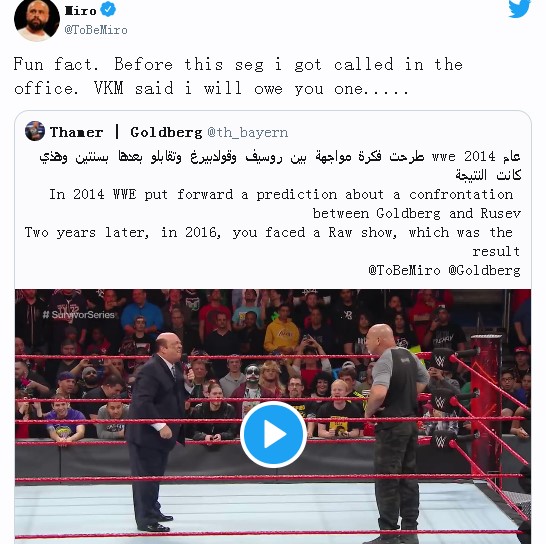546x544 pixels.
Task: Play the embedded video
Action: [273, 434]
